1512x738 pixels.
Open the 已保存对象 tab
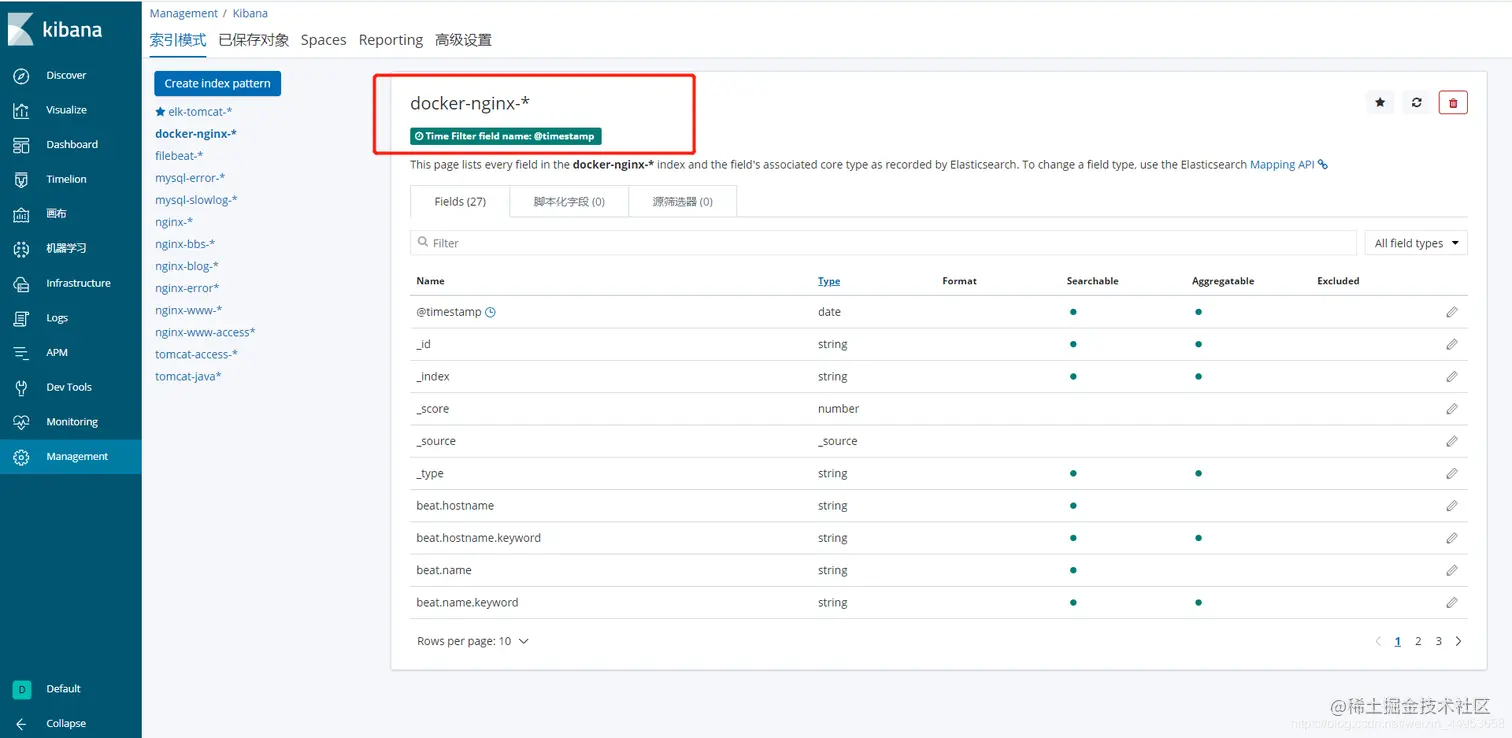pyautogui.click(x=254, y=40)
